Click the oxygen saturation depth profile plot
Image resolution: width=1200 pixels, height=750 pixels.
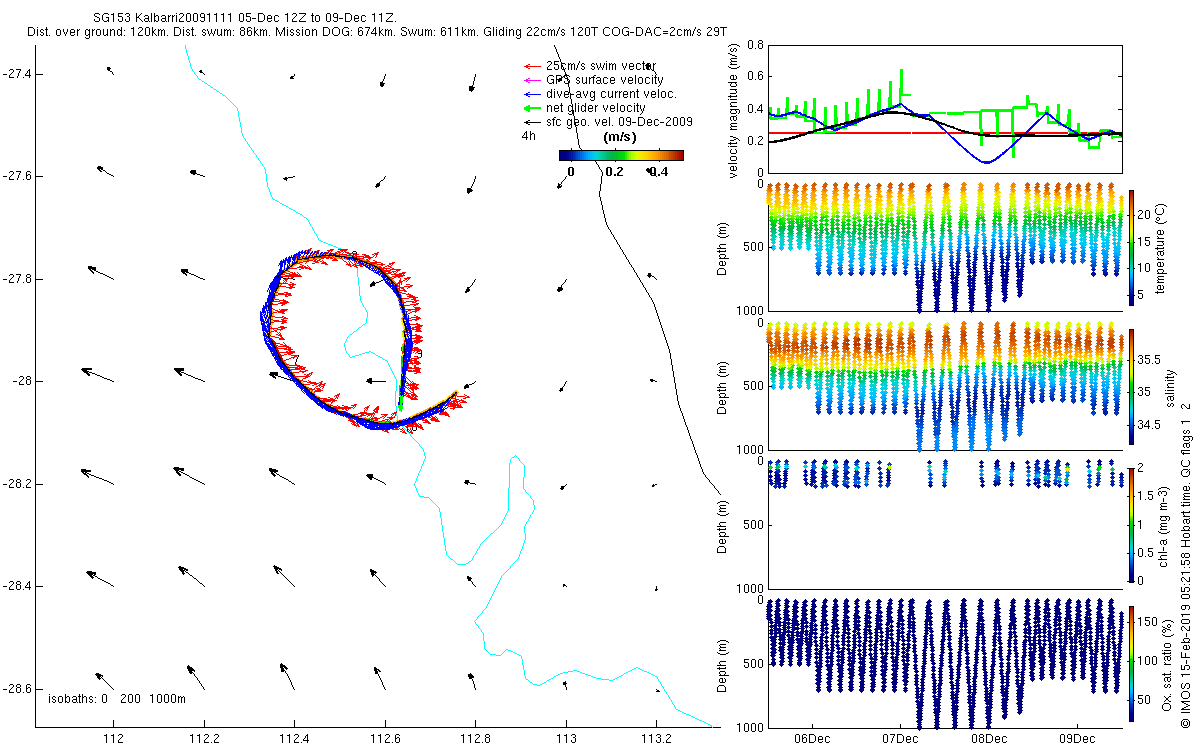click(x=945, y=663)
